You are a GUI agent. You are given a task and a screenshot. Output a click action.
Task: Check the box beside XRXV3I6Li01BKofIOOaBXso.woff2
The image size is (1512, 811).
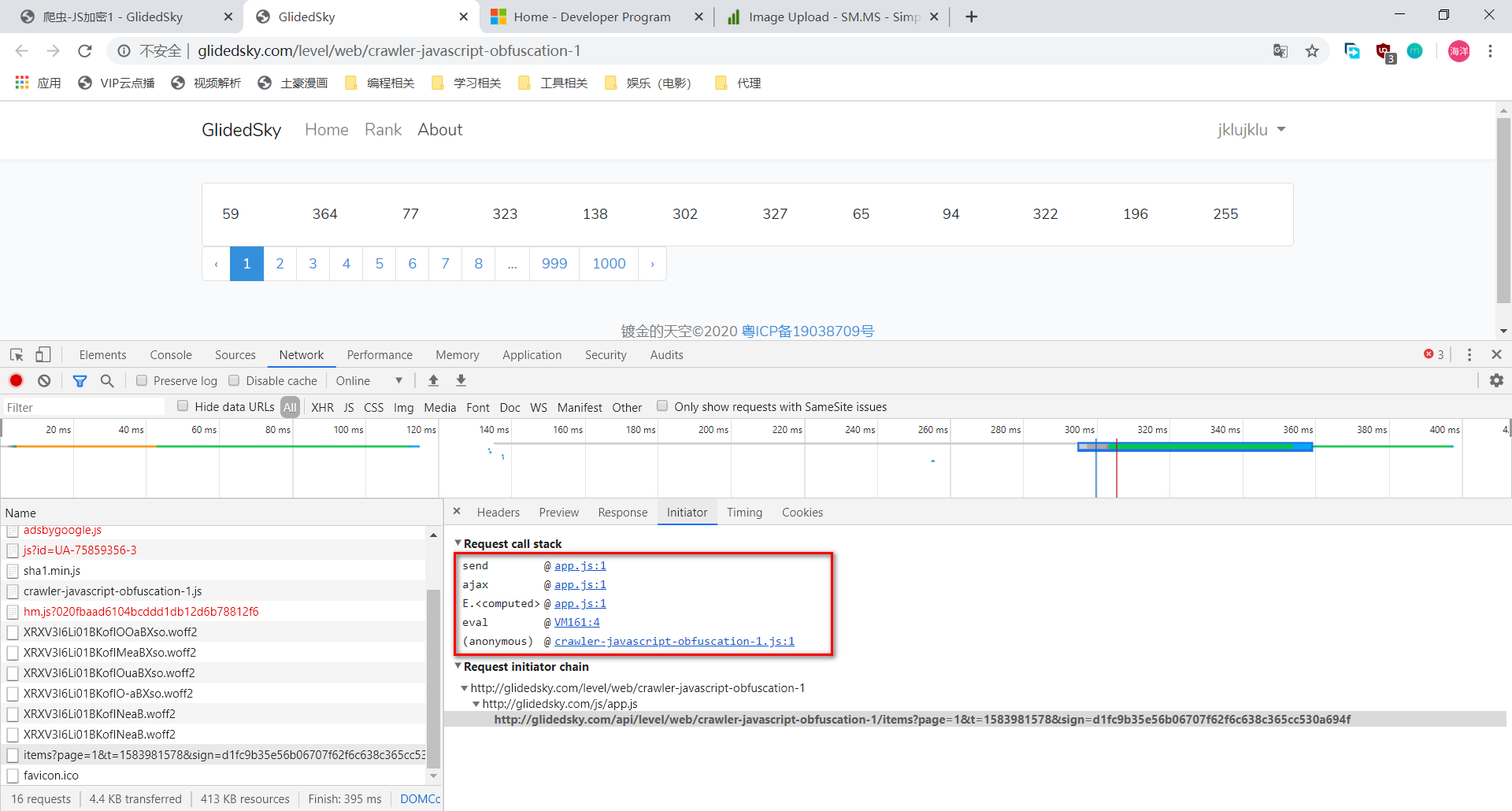coord(13,632)
